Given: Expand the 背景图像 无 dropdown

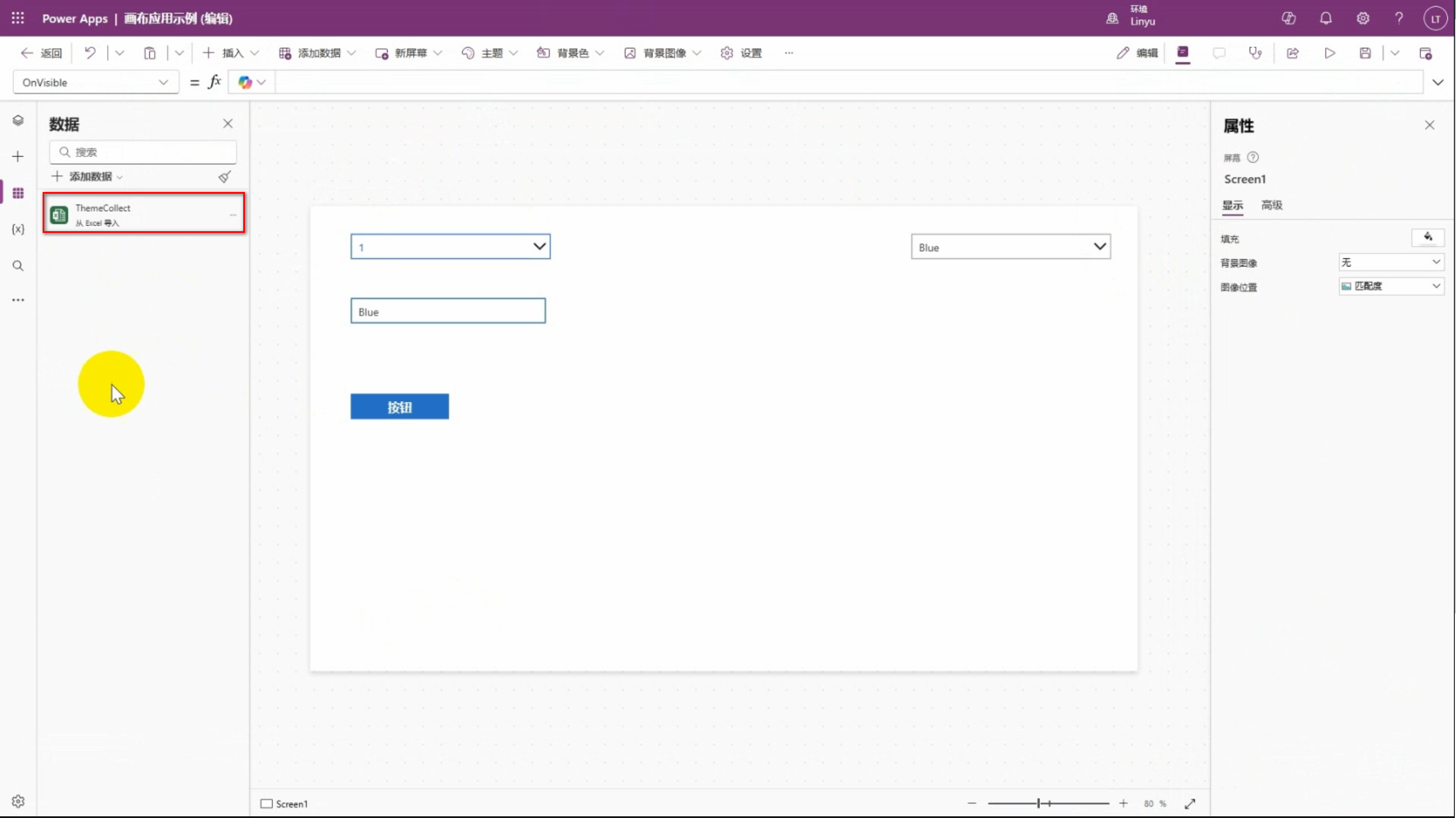Looking at the screenshot, I should [1391, 262].
